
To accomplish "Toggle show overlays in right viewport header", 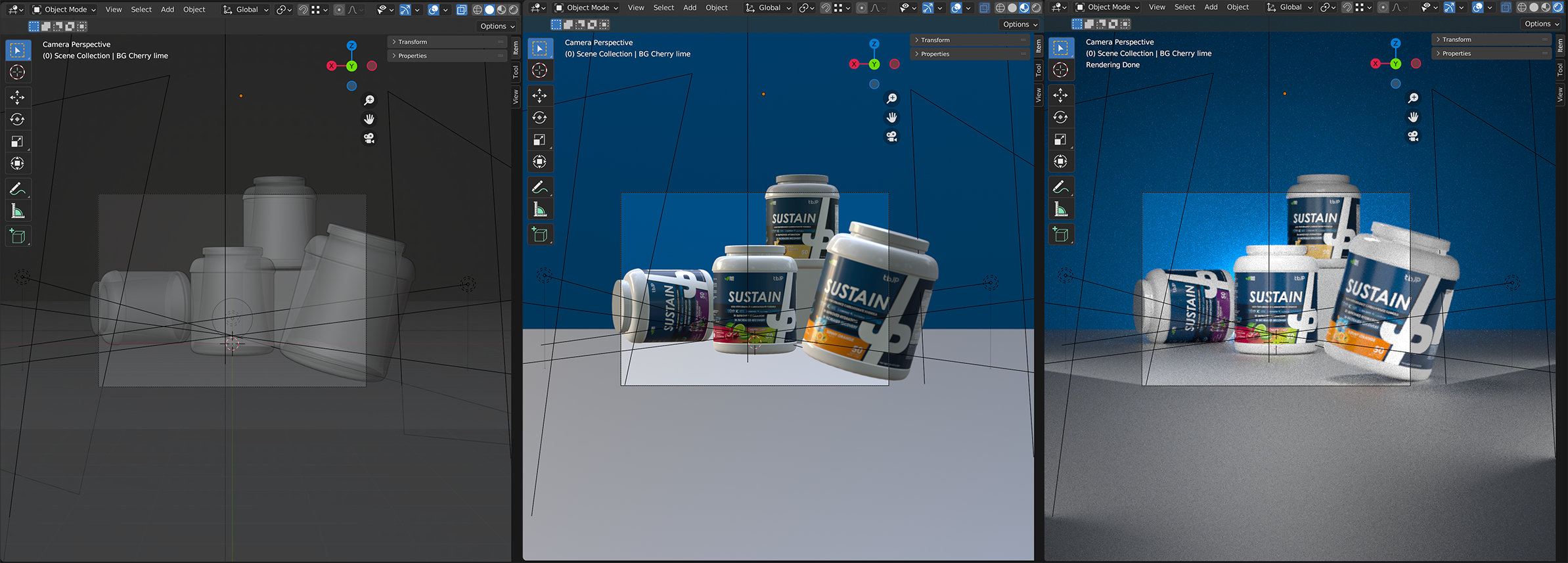I will (1478, 7).
